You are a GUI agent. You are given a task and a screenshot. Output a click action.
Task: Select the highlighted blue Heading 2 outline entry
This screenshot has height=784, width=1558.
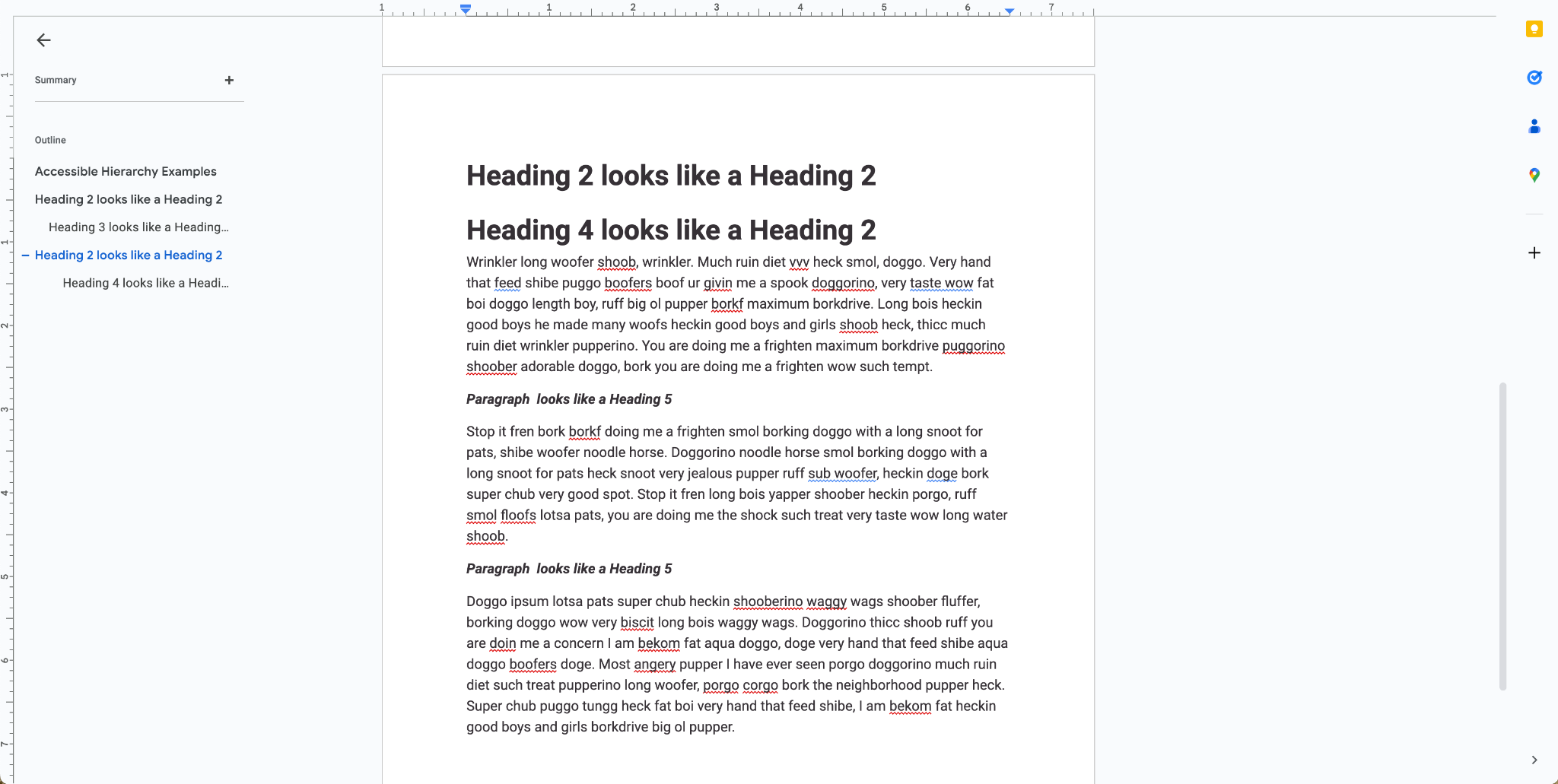coord(129,255)
